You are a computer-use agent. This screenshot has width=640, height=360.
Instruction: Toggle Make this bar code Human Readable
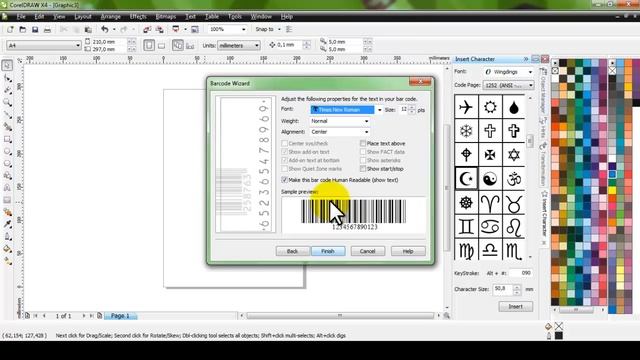(284, 180)
